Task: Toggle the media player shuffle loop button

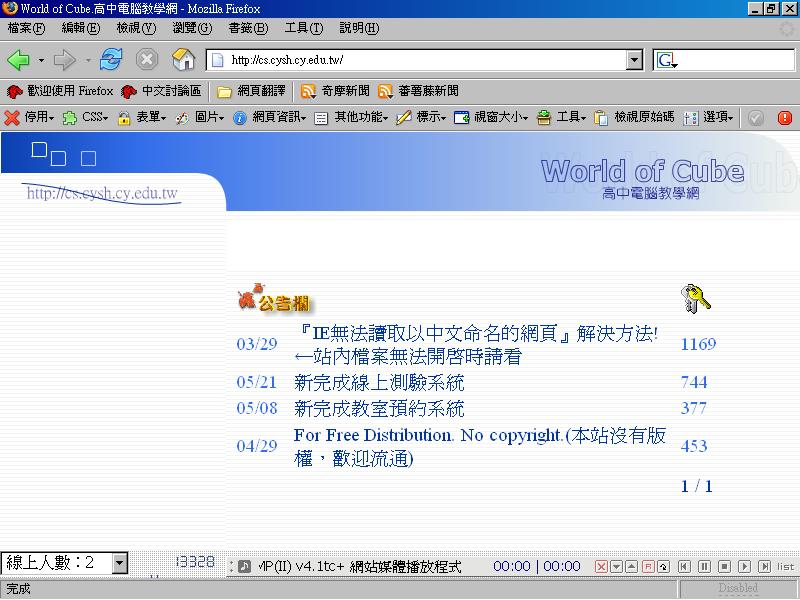Action: pyautogui.click(x=663, y=566)
